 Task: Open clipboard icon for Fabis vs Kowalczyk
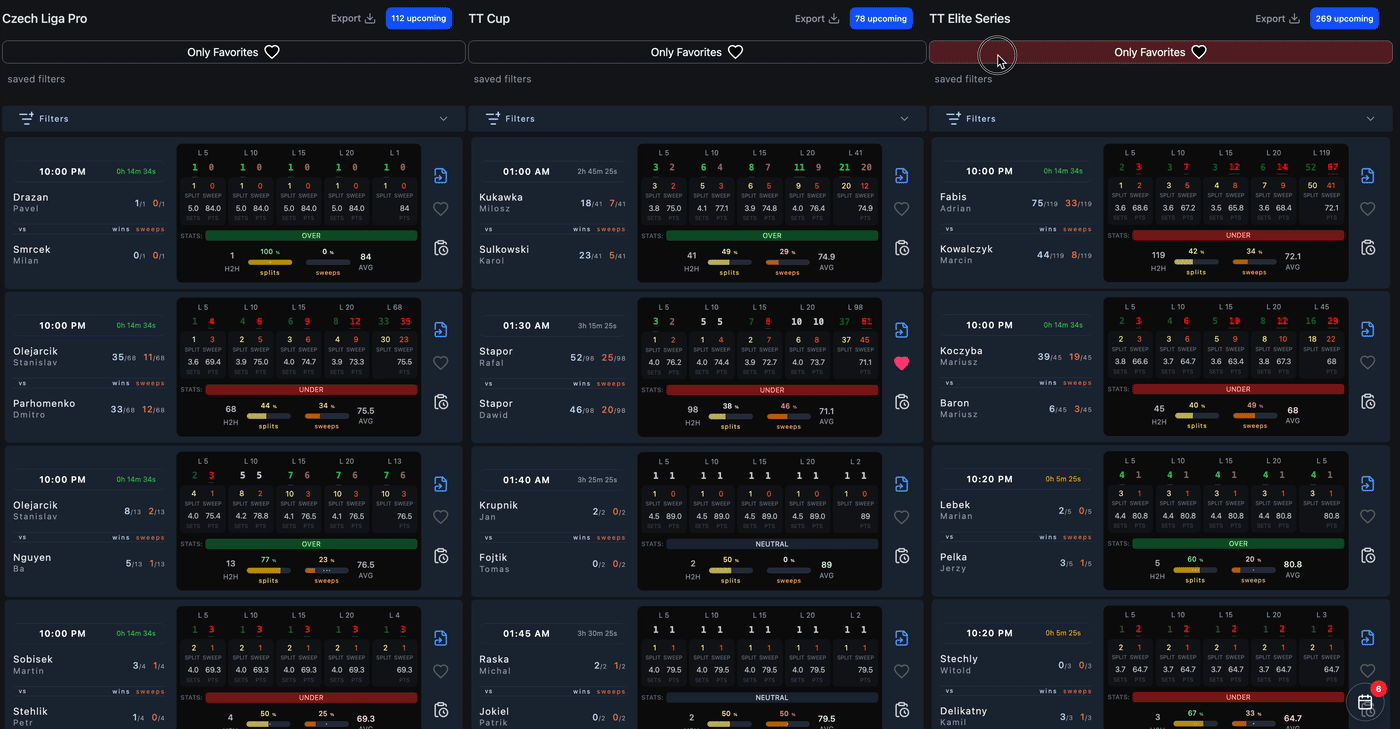point(1368,248)
